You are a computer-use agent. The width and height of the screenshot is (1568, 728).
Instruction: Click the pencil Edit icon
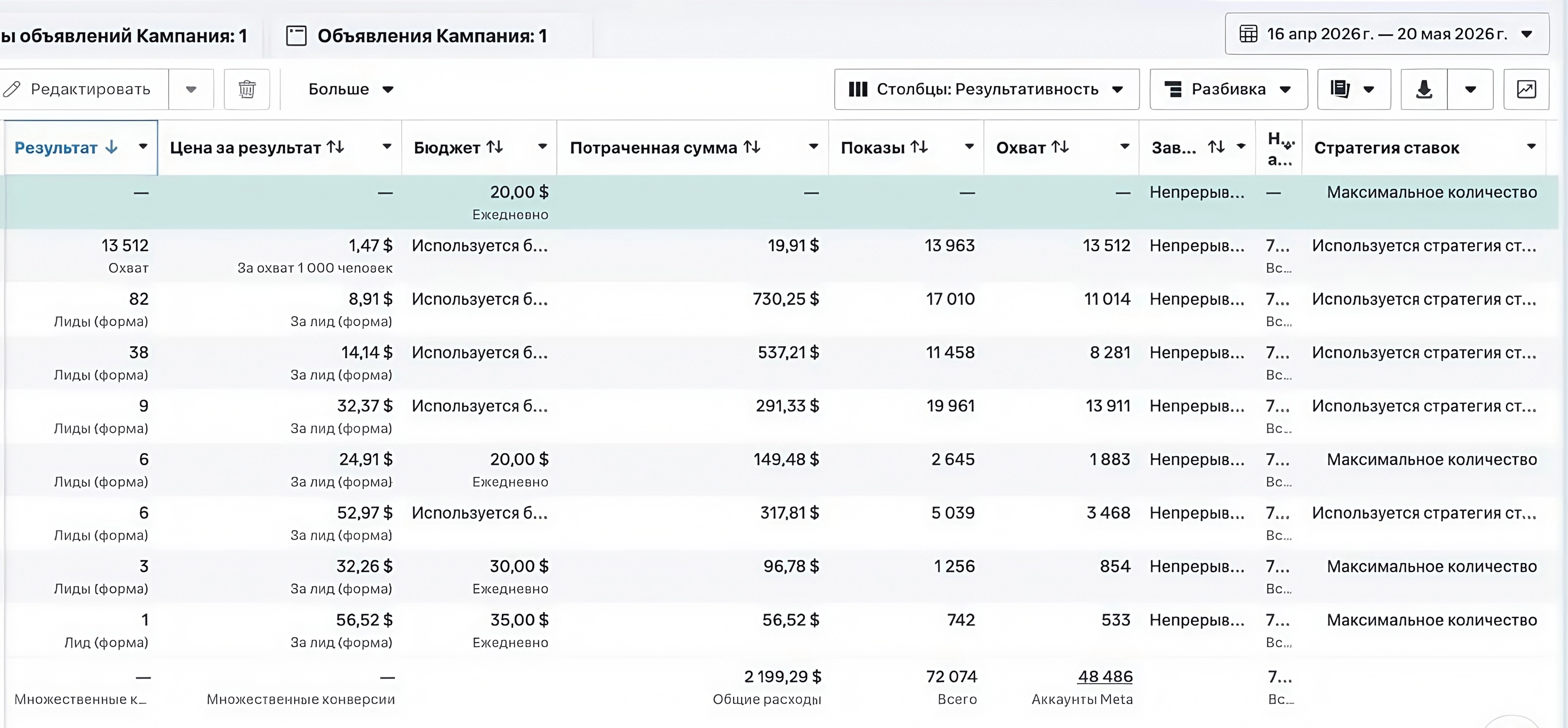pos(11,89)
